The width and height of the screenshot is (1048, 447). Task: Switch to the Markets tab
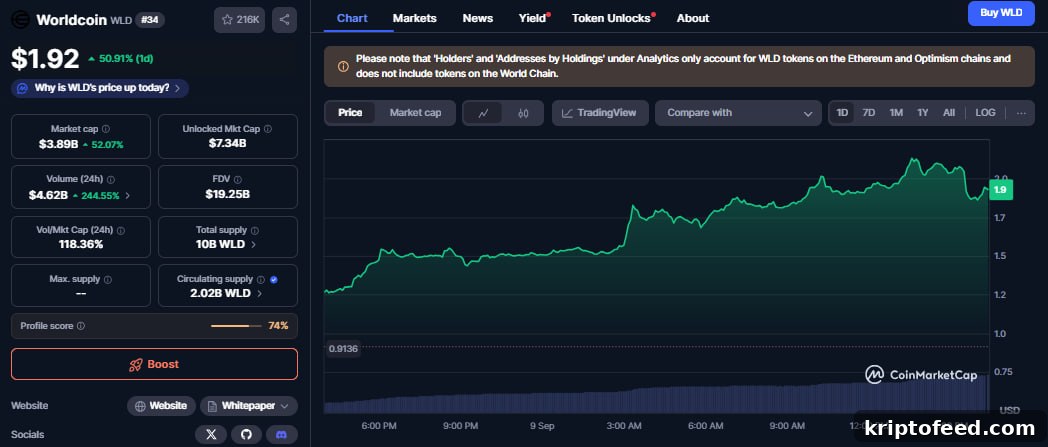(414, 18)
